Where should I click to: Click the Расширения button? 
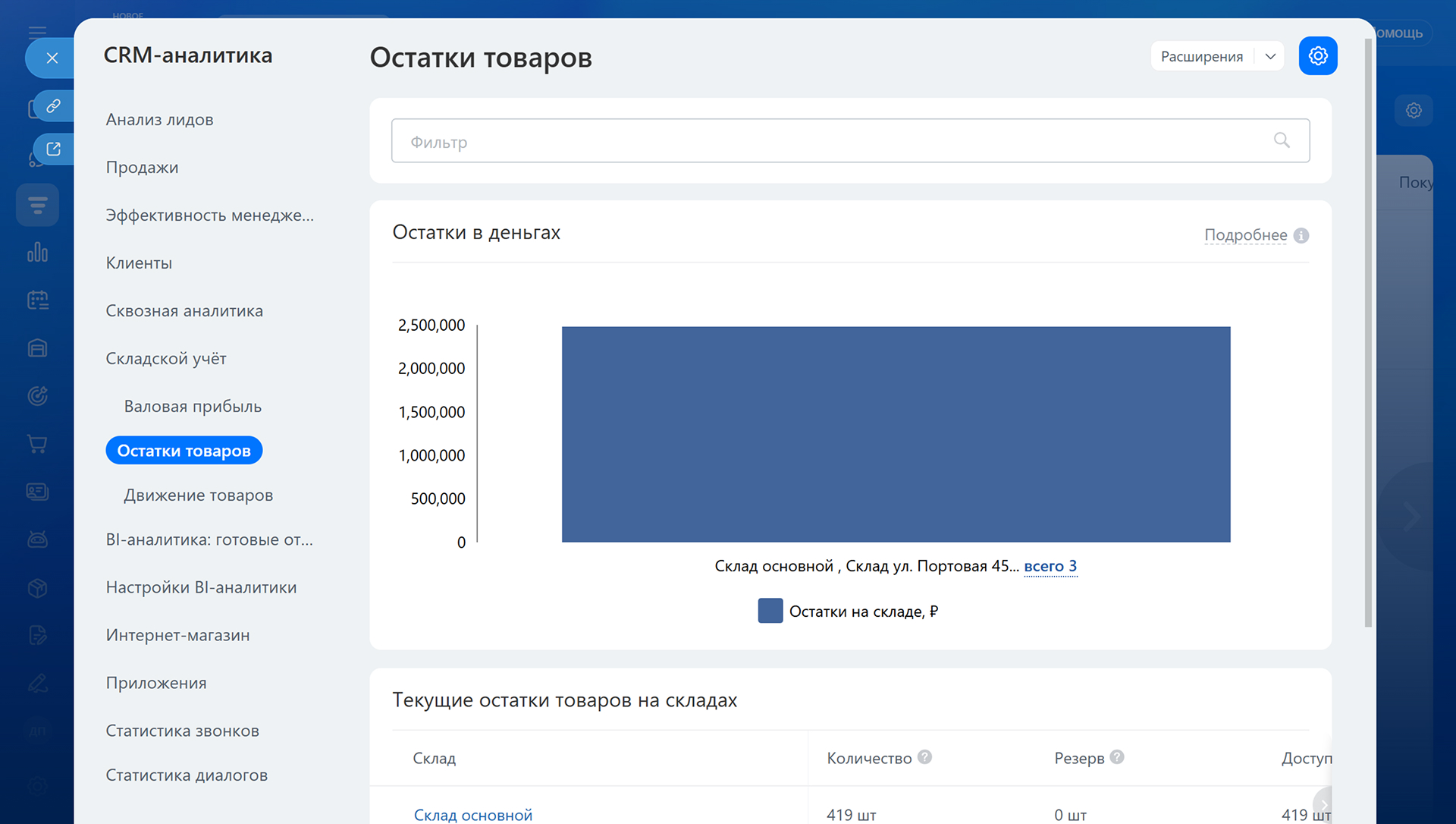tap(1202, 56)
